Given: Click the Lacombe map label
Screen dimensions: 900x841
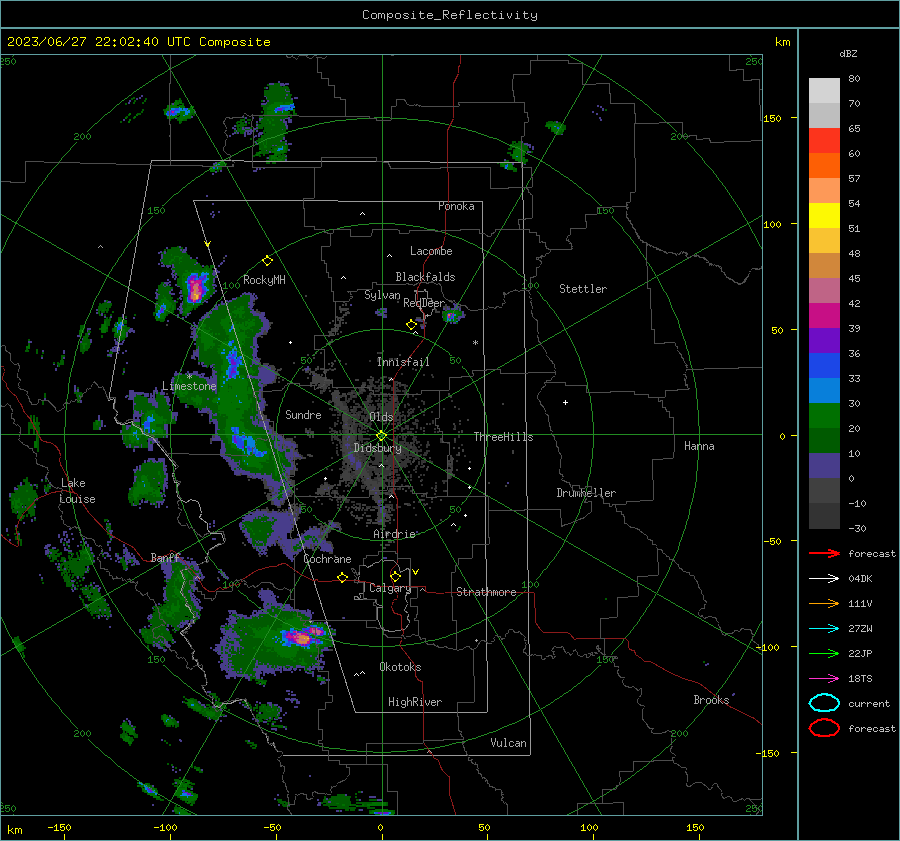Looking at the screenshot, I should (x=431, y=251).
